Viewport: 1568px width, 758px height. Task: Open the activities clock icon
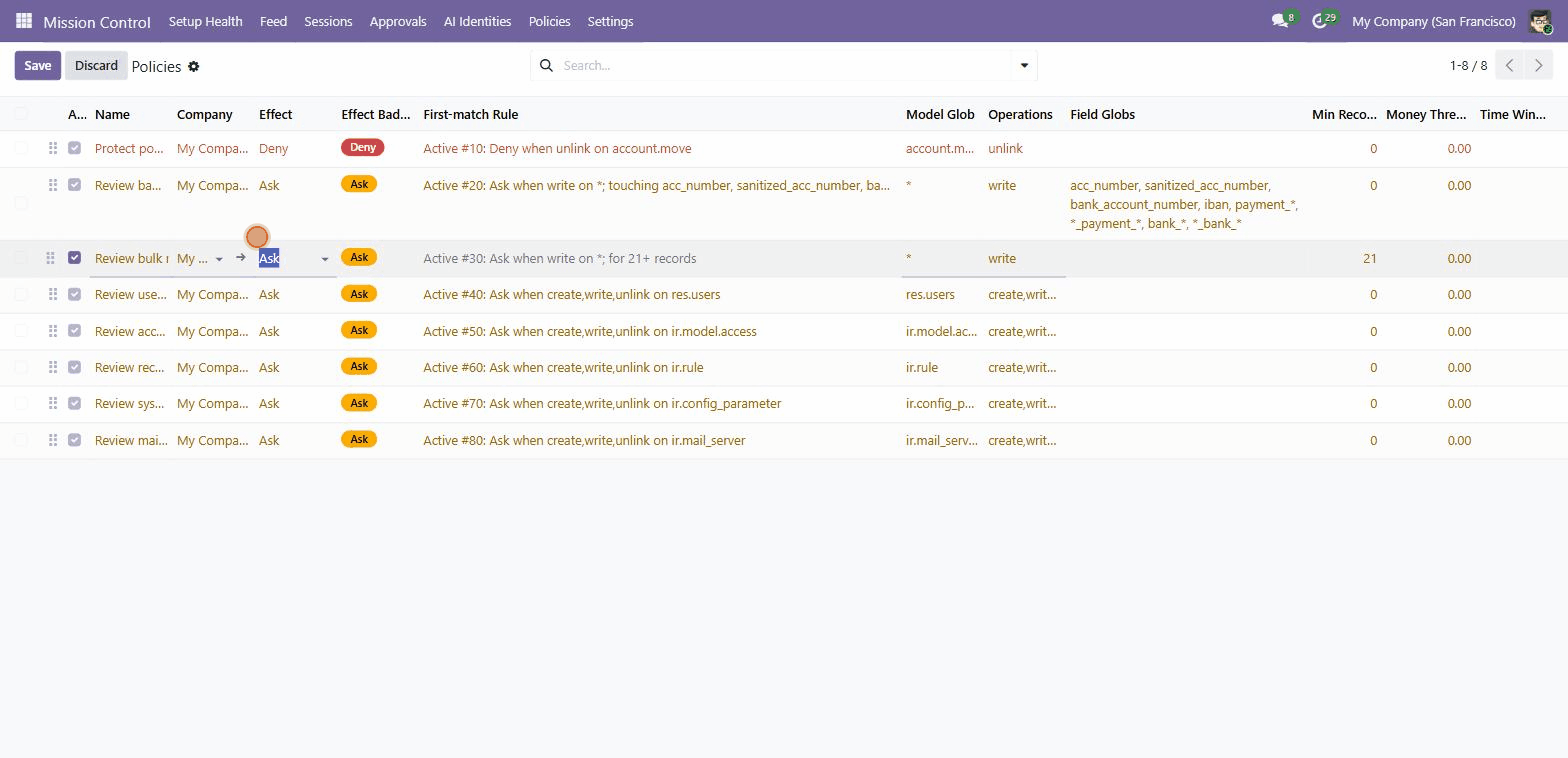tap(1319, 21)
